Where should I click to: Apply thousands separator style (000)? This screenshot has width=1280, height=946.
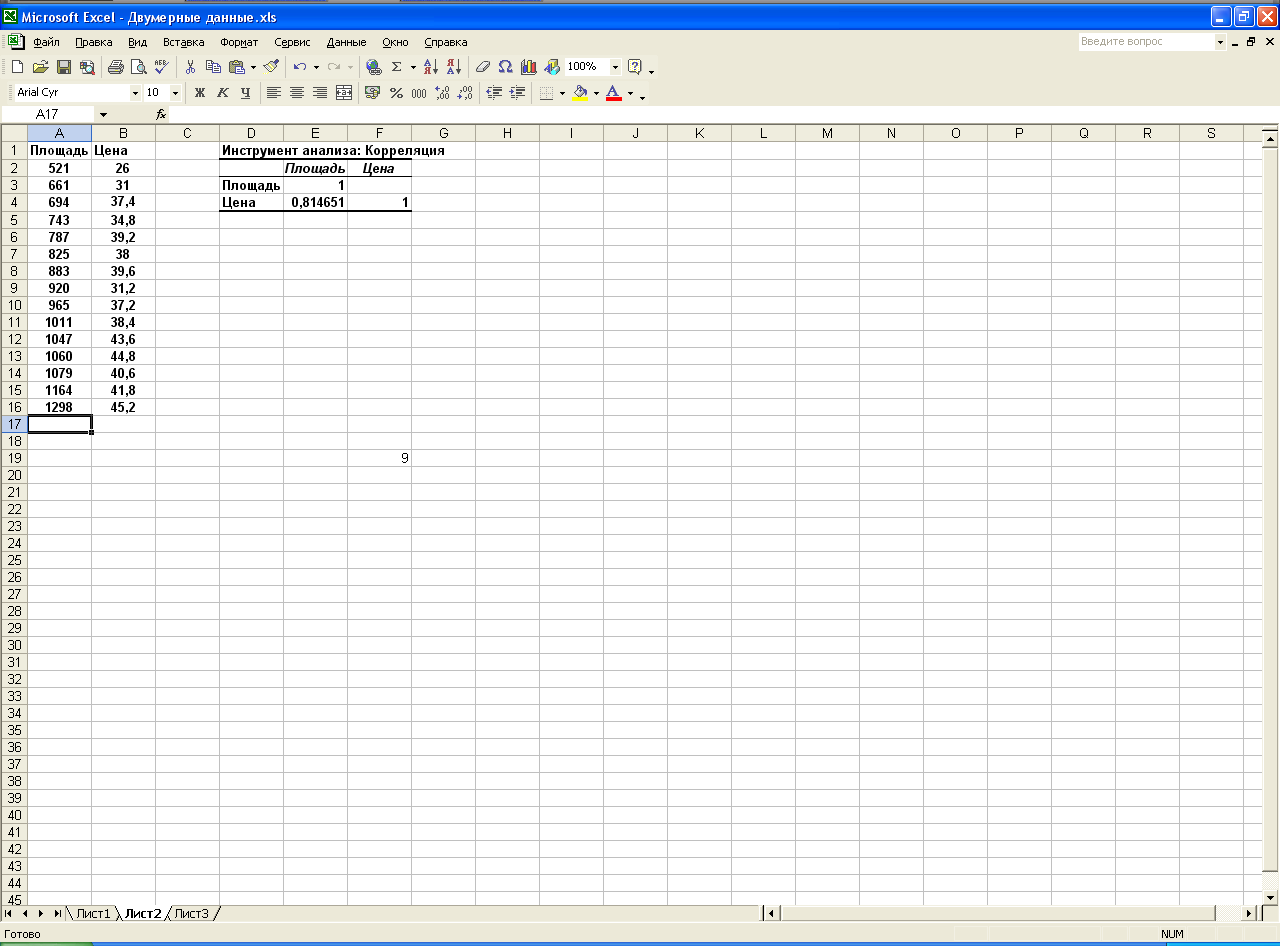point(419,93)
